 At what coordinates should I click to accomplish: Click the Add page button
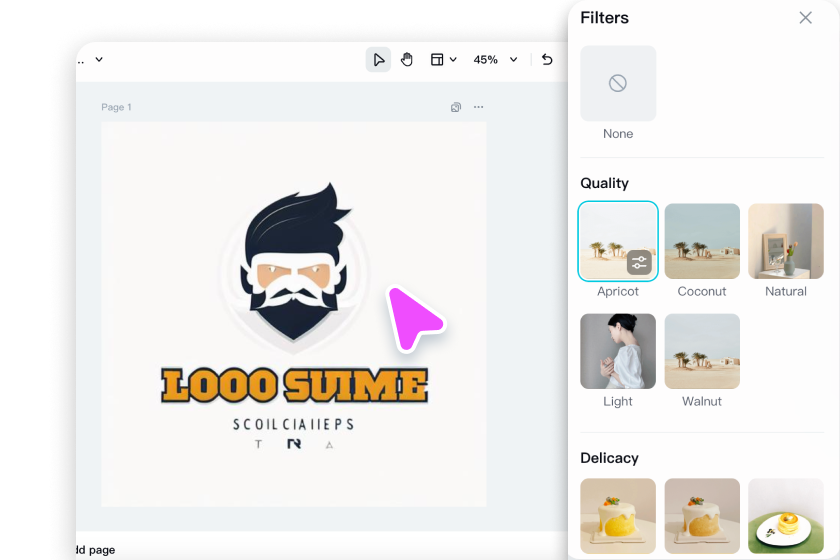pyautogui.click(x=95, y=550)
